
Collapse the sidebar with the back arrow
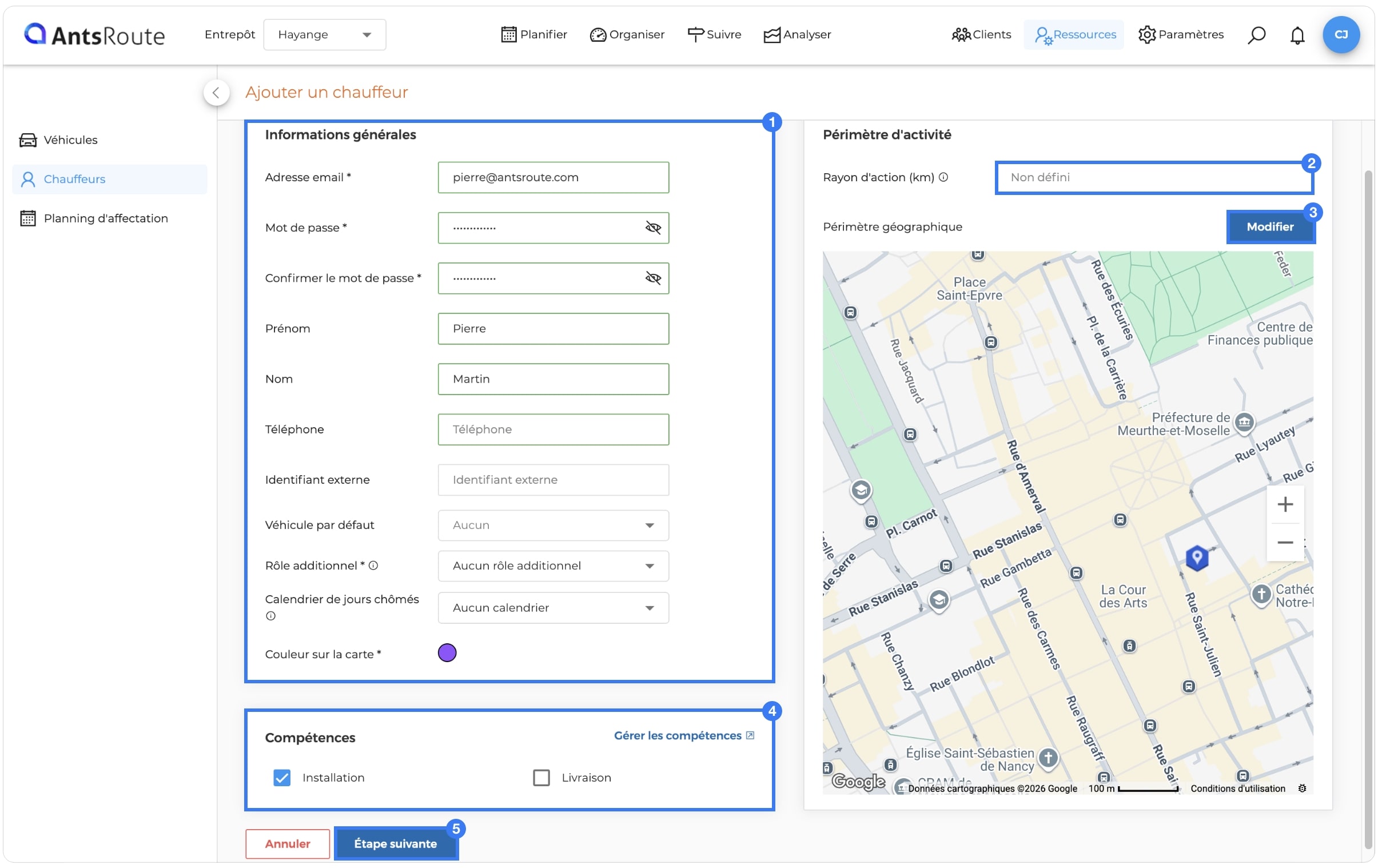pos(216,92)
